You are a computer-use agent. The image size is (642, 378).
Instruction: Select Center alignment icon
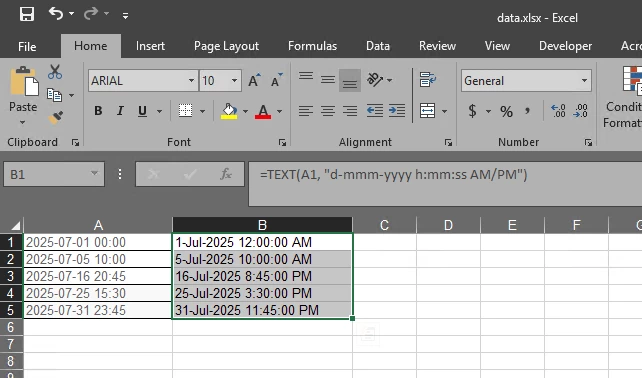click(328, 111)
